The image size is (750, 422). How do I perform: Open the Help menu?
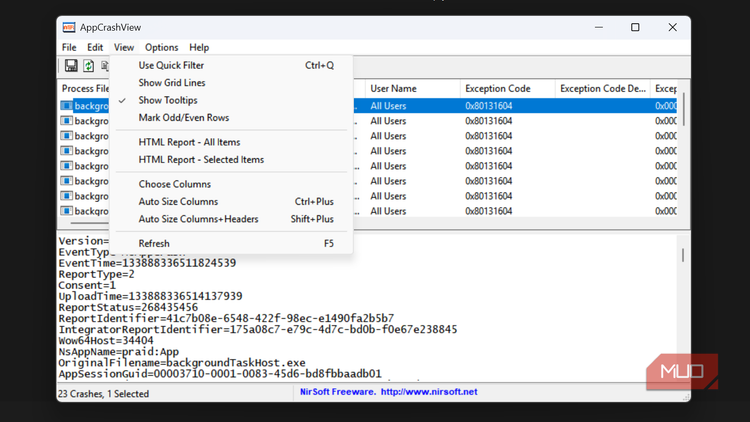coord(199,47)
